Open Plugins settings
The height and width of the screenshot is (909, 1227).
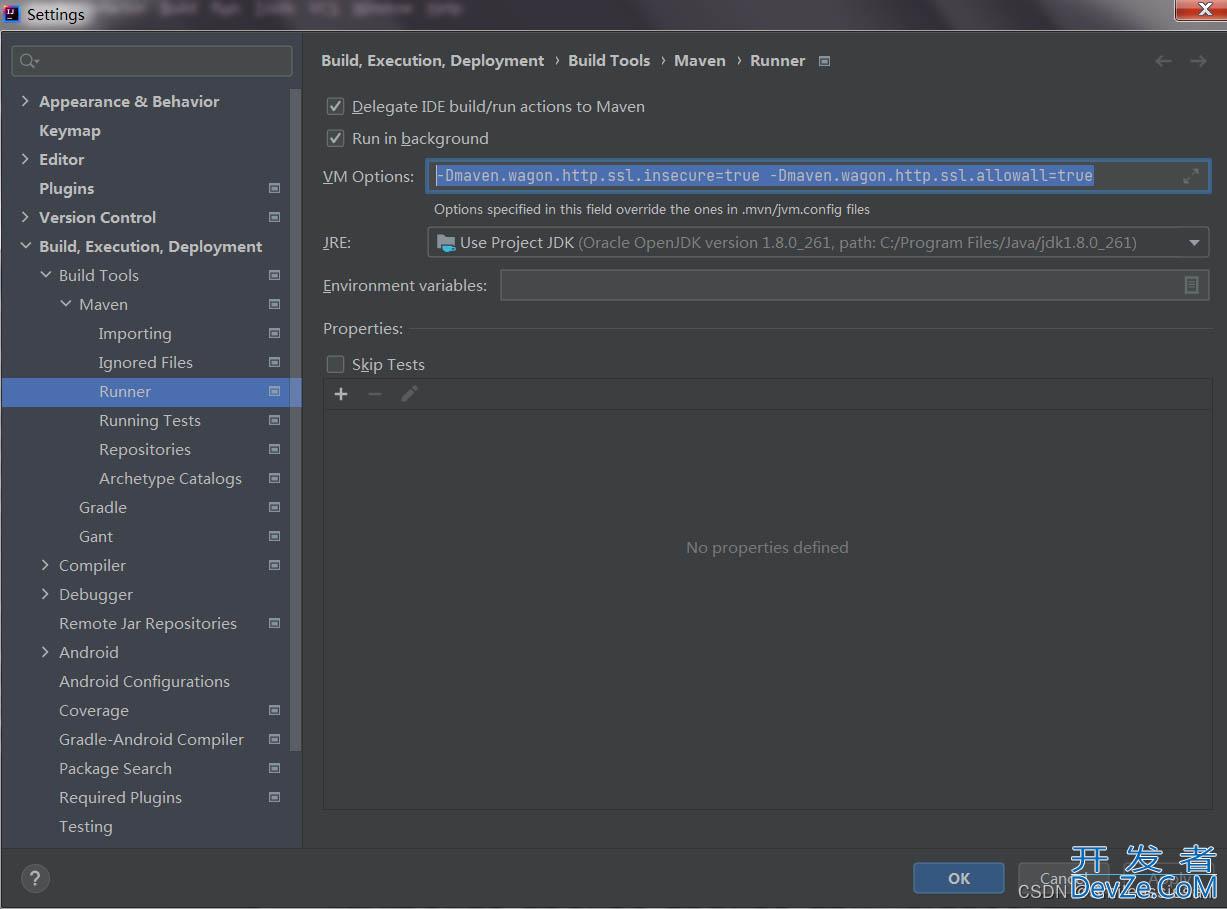pos(66,188)
